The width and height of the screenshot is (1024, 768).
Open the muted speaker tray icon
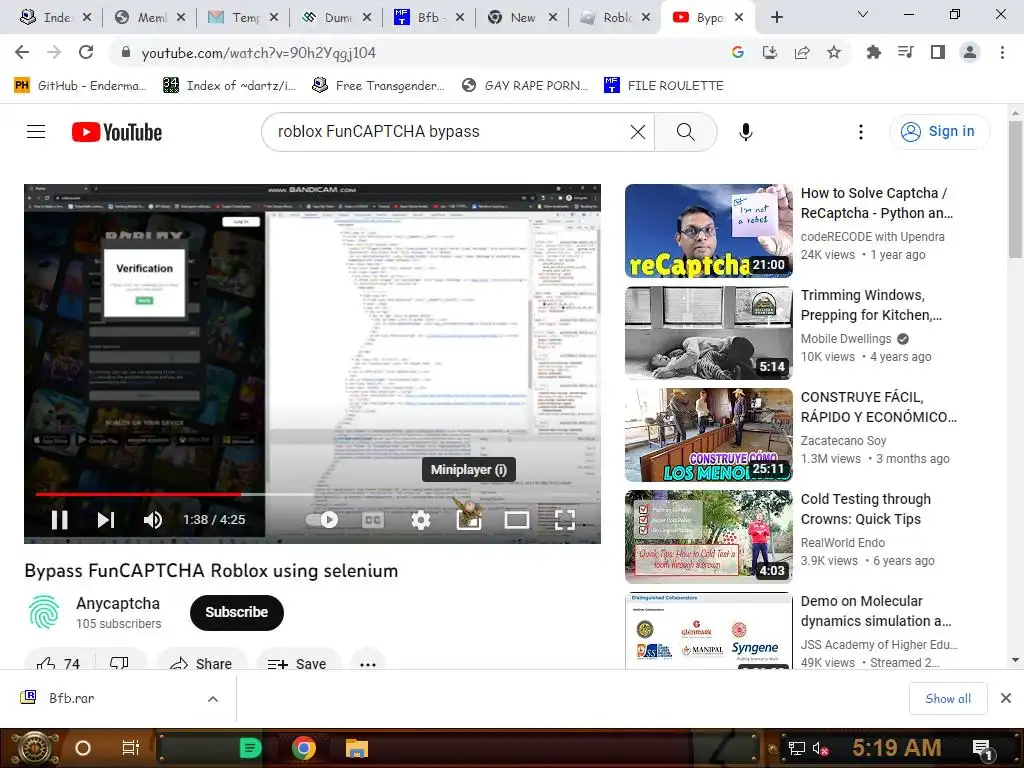coord(820,749)
